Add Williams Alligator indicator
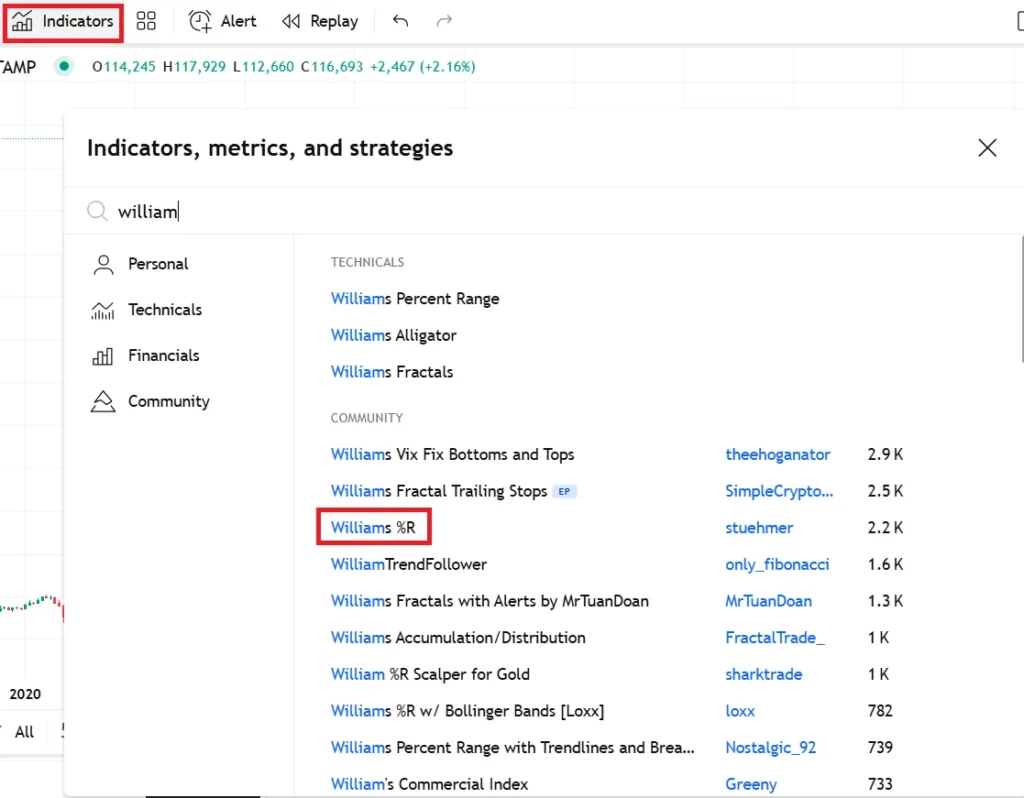Viewport: 1024px width, 798px height. (x=393, y=335)
